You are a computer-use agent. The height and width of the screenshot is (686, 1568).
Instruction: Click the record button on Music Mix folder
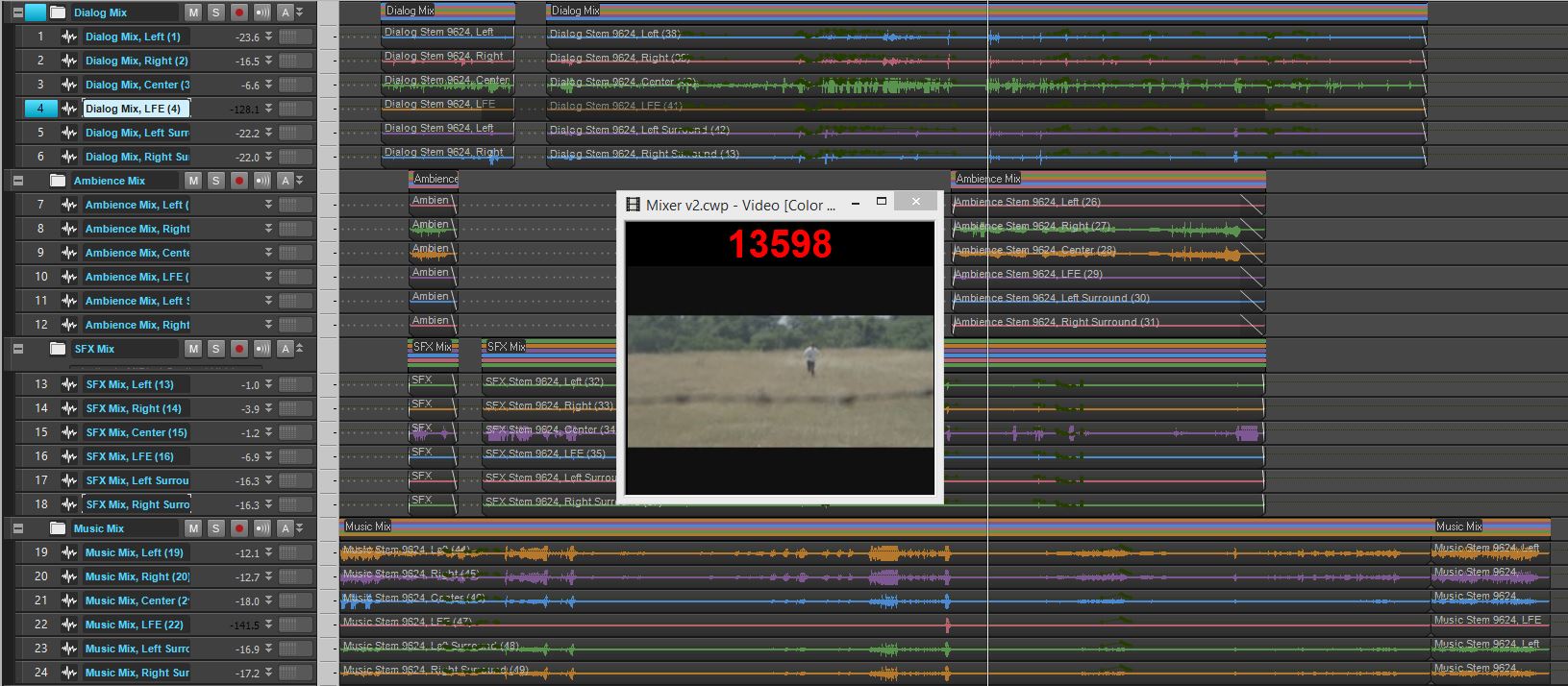[x=239, y=528]
